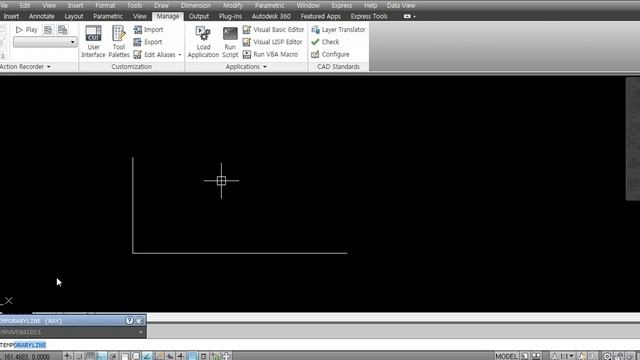
Task: Open the User Interface (CUI) editor
Action: tap(93, 42)
